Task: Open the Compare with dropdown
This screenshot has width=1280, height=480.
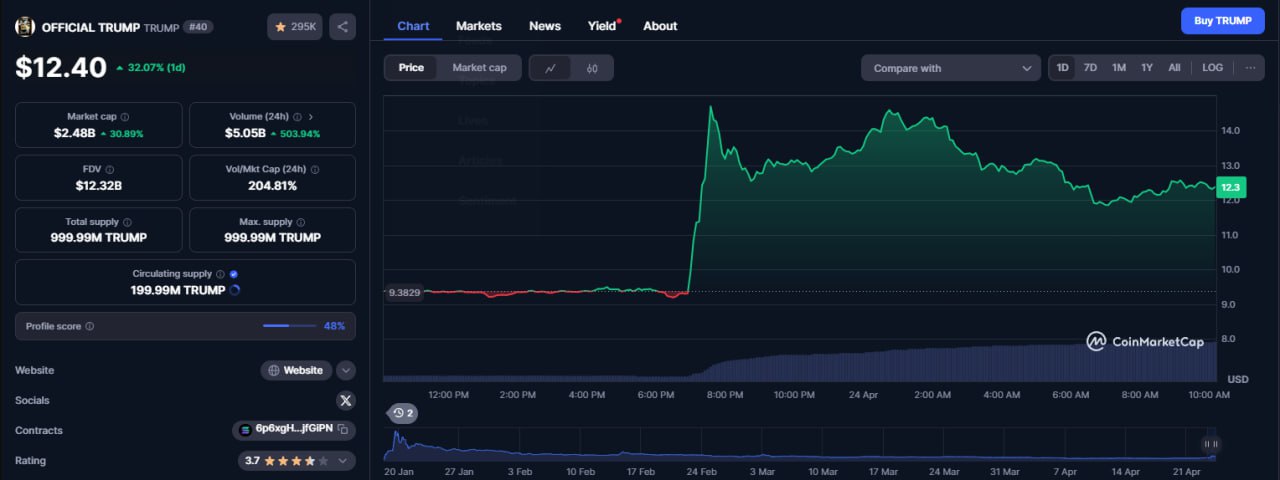Action: (x=951, y=68)
